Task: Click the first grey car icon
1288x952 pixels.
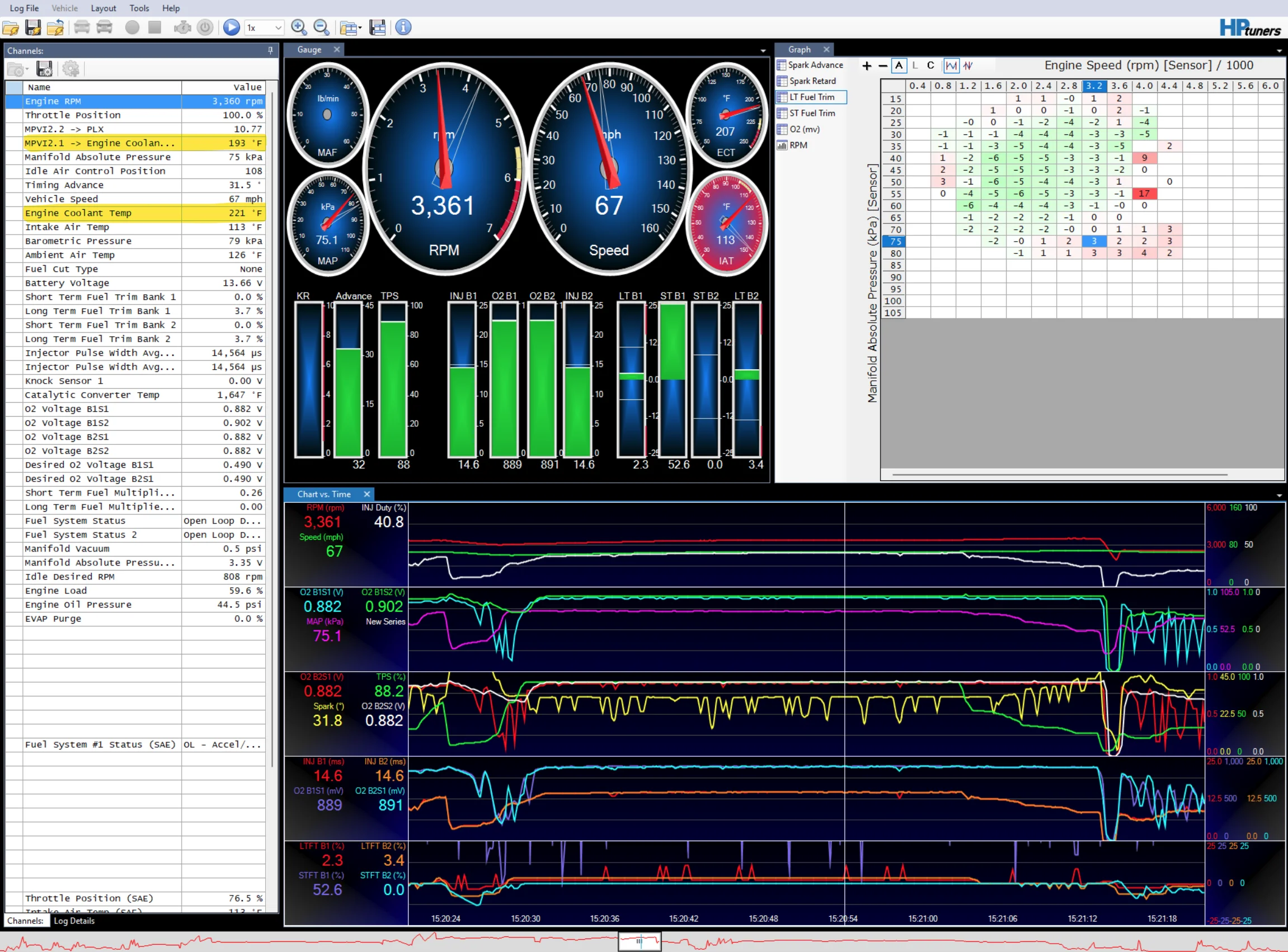Action: click(x=82, y=27)
